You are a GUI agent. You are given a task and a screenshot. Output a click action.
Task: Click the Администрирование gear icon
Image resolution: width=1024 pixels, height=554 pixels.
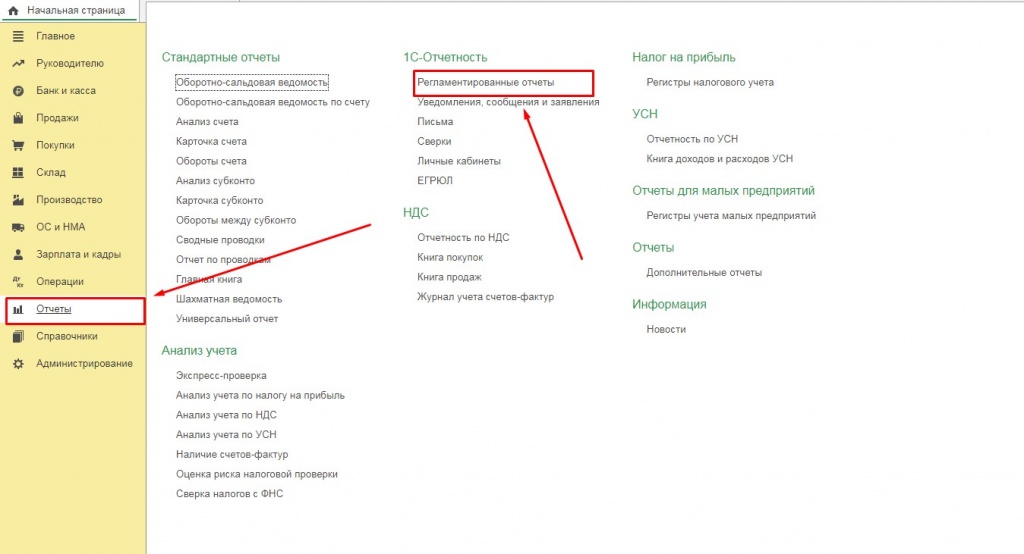(18, 364)
